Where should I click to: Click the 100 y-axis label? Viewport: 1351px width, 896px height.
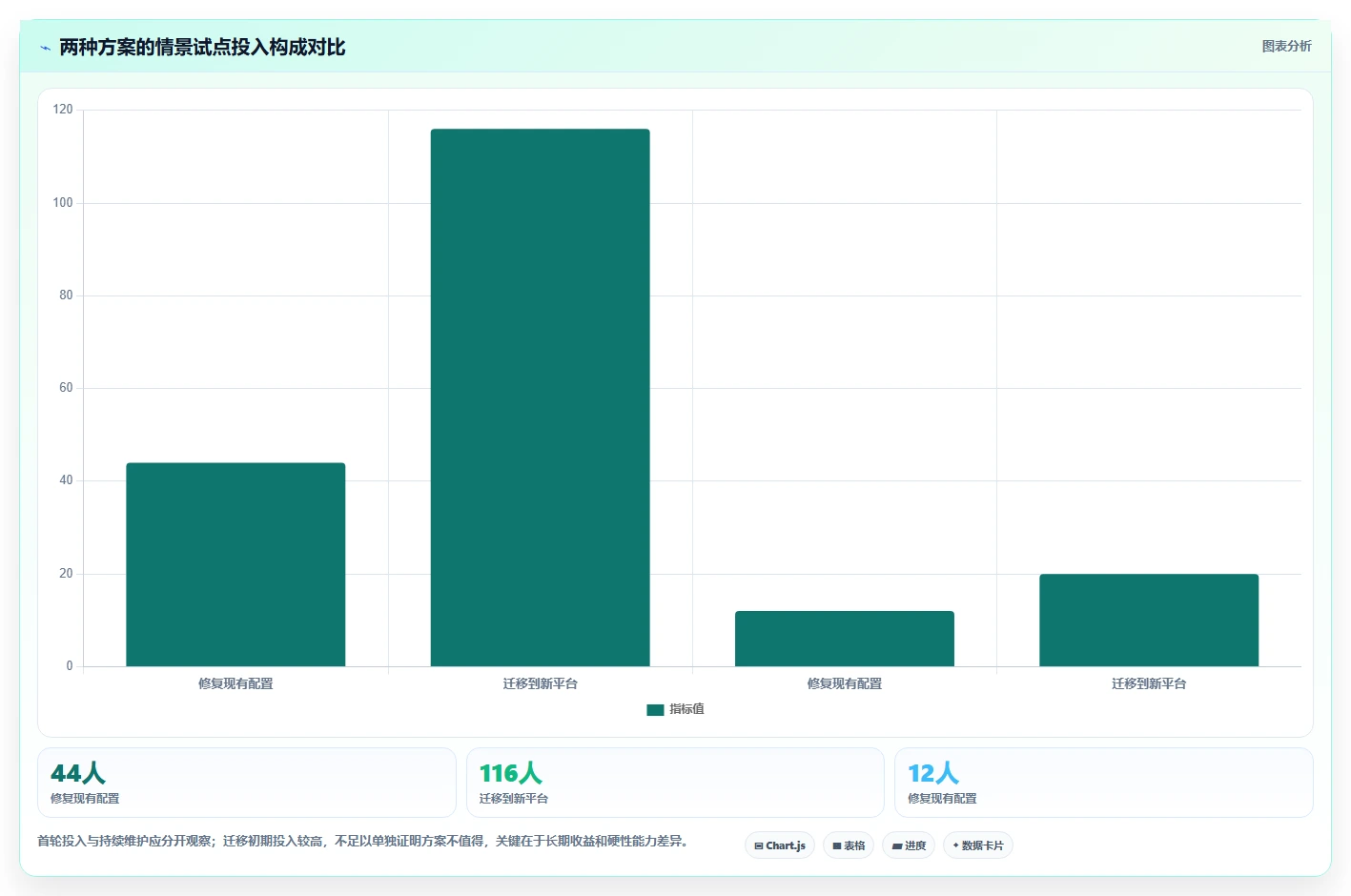pos(63,202)
